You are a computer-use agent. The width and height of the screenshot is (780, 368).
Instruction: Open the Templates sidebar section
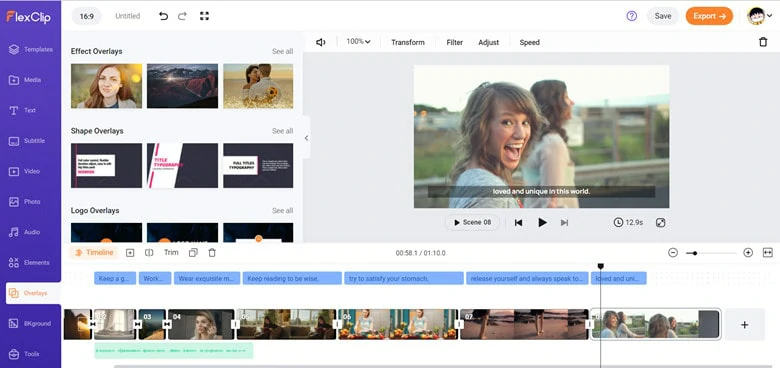[x=30, y=49]
